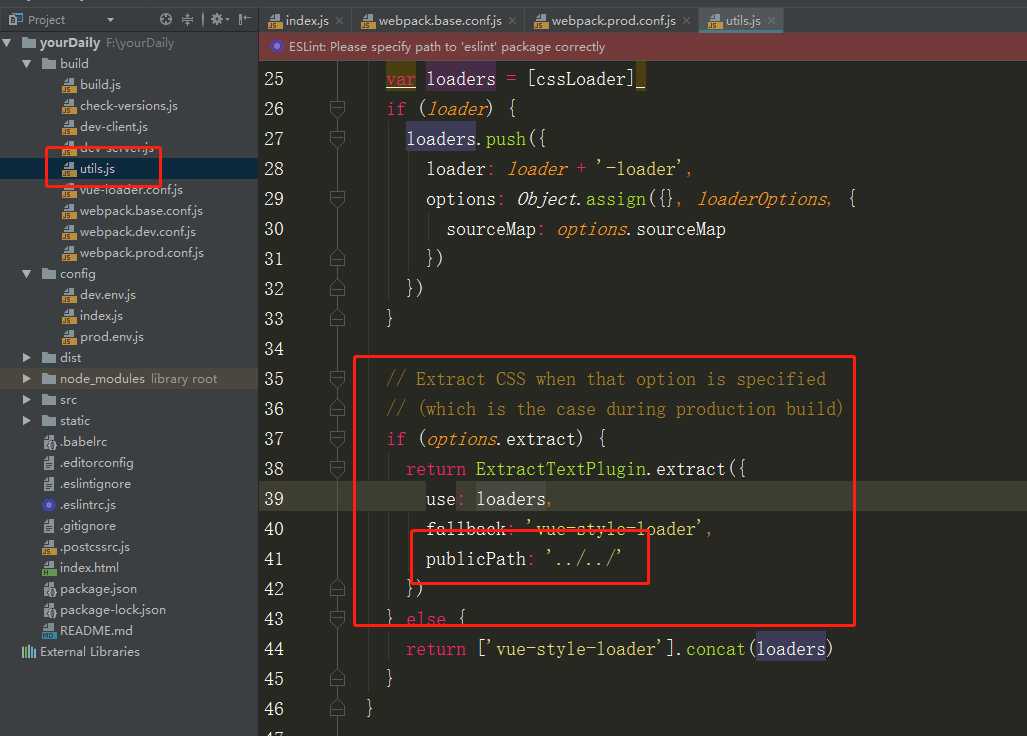Click the index.html file icon
Viewport: 1027px width, 736px height.
pos(49,568)
